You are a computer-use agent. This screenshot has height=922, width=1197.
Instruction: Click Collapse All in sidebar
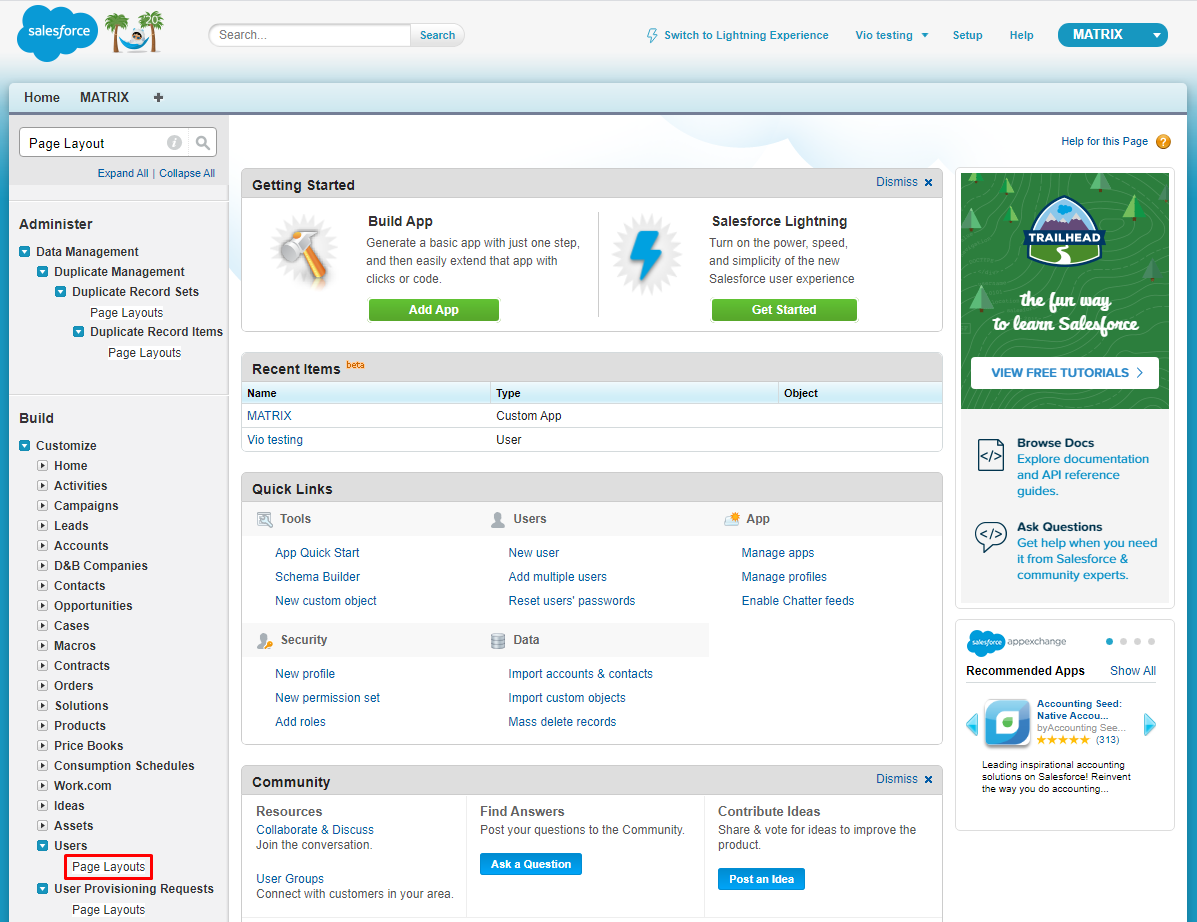[x=187, y=173]
